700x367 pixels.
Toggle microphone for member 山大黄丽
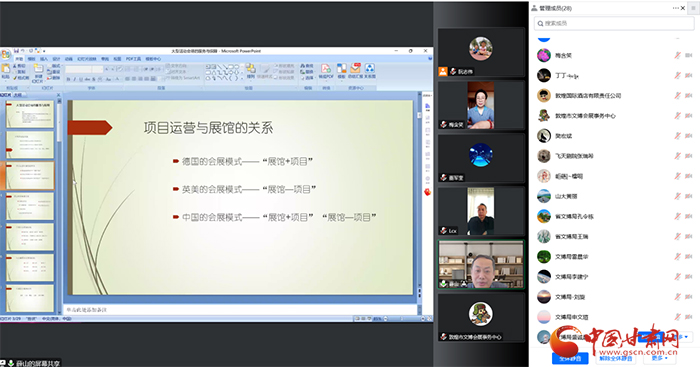(x=677, y=196)
